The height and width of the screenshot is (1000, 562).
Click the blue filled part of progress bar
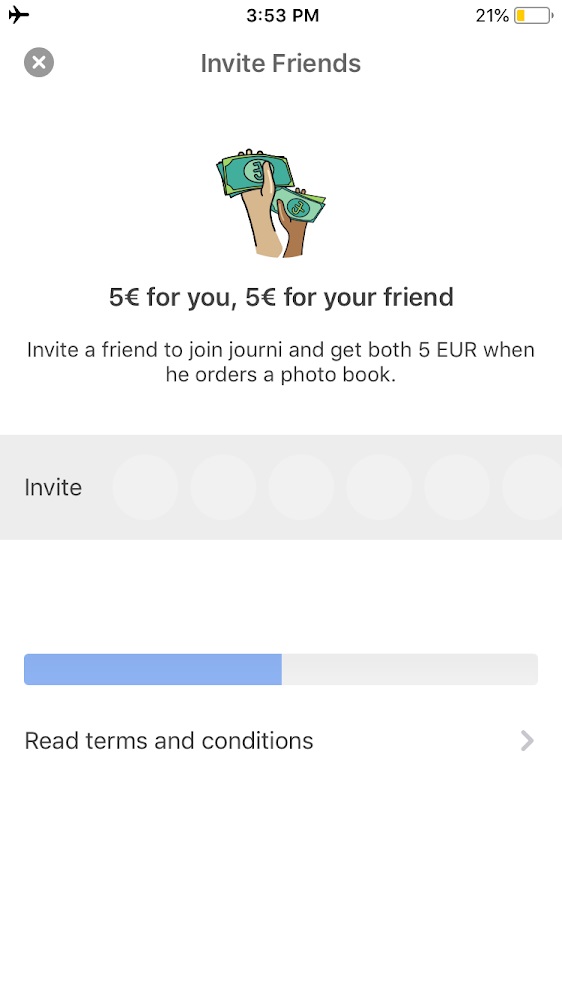tap(153, 669)
